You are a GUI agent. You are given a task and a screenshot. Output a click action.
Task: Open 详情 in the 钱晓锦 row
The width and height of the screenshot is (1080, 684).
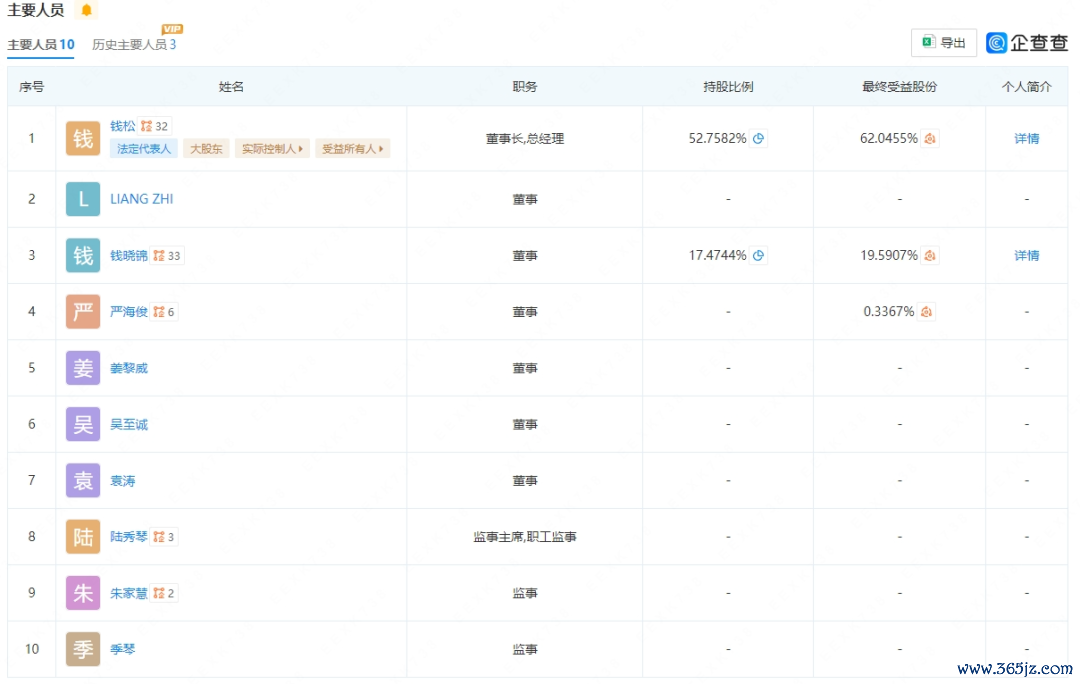tap(1026, 256)
